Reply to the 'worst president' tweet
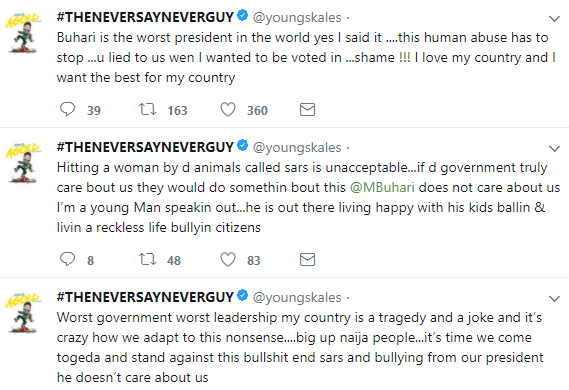The image size is (569, 390). pyautogui.click(x=67, y=109)
